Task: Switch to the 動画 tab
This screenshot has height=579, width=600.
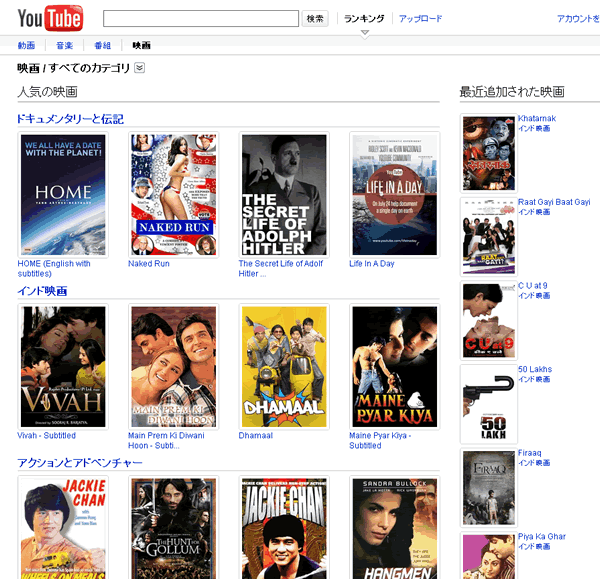Action: pos(26,45)
